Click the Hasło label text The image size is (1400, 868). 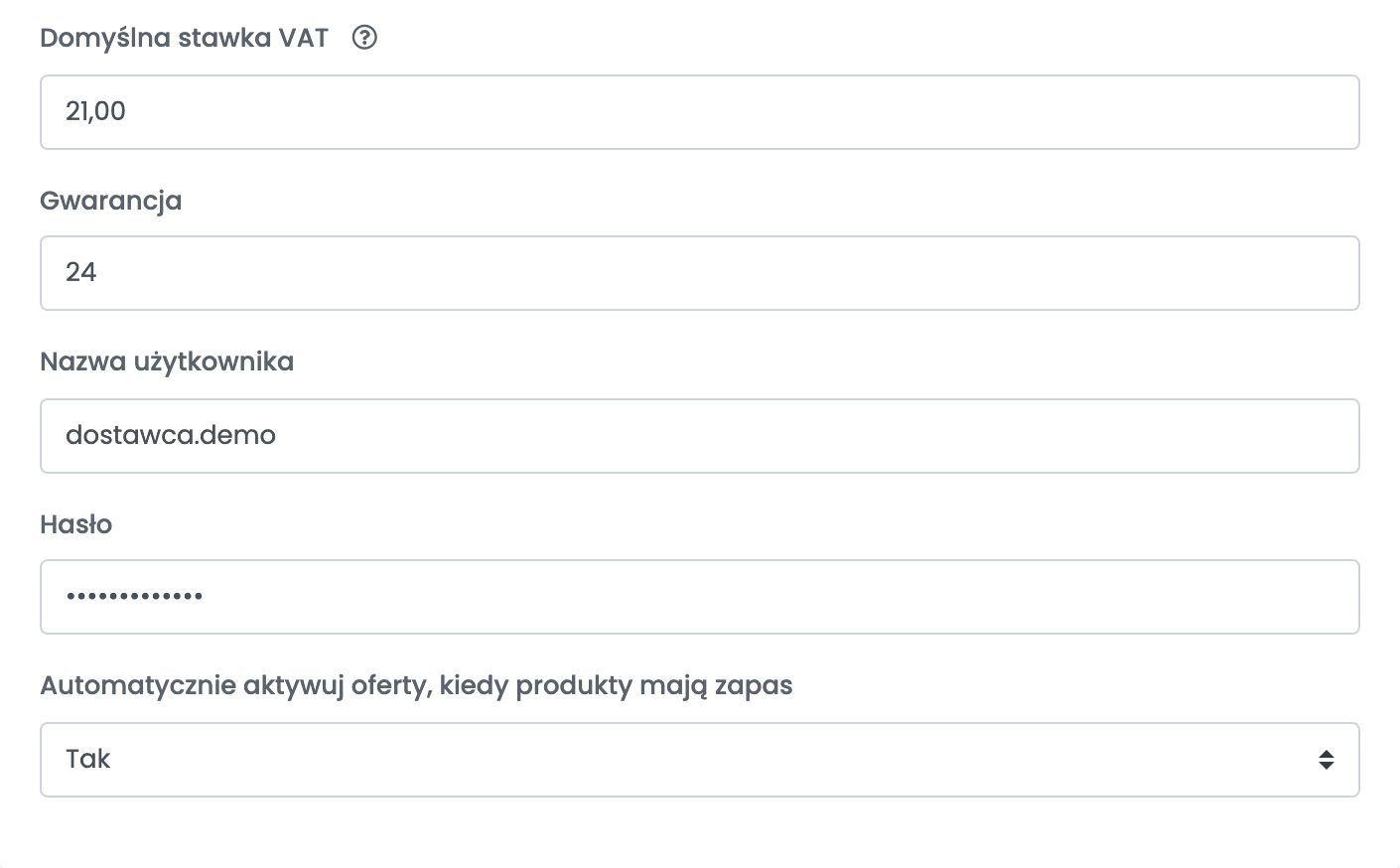[x=75, y=524]
